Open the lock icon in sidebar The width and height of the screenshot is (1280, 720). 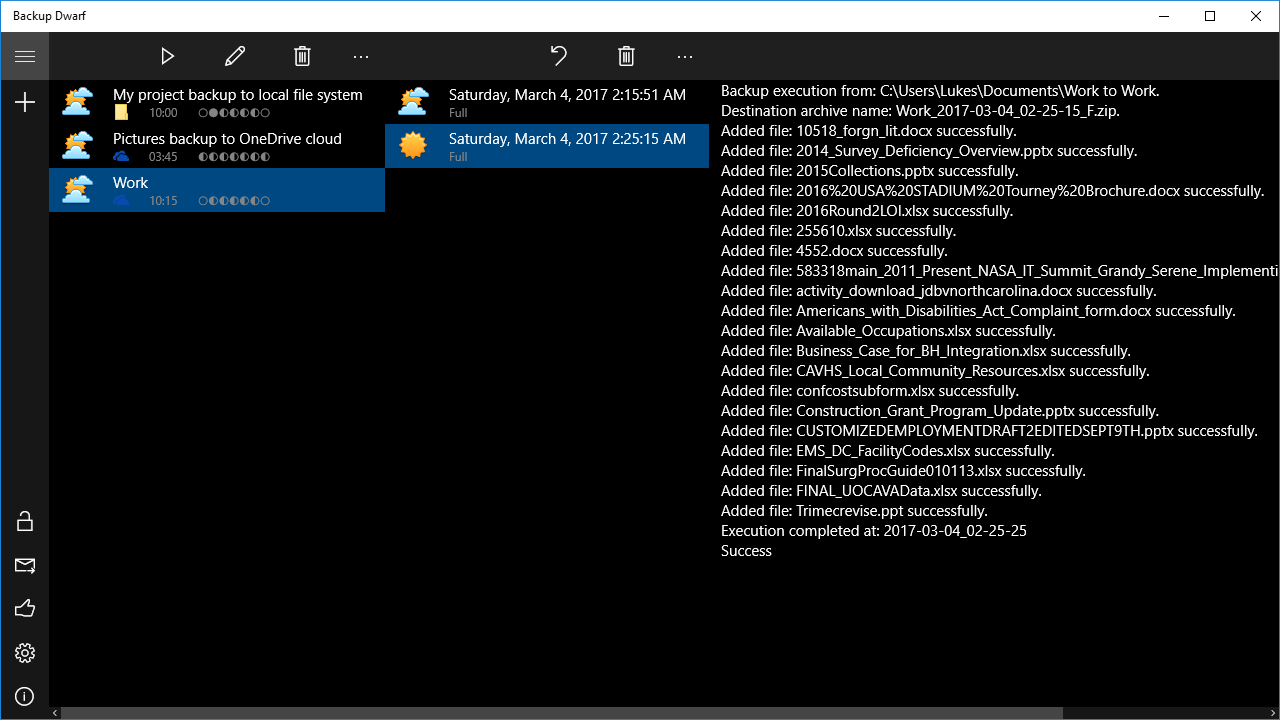24,521
